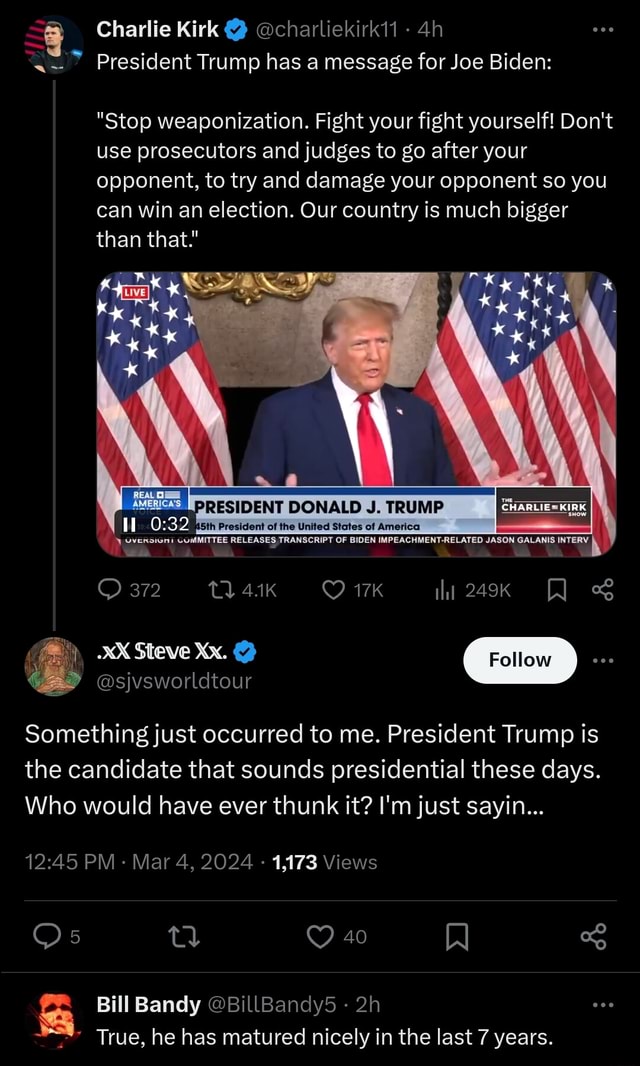The width and height of the screenshot is (640, 1066).
Task: Click the Follow button for Steve
Action: (519, 660)
